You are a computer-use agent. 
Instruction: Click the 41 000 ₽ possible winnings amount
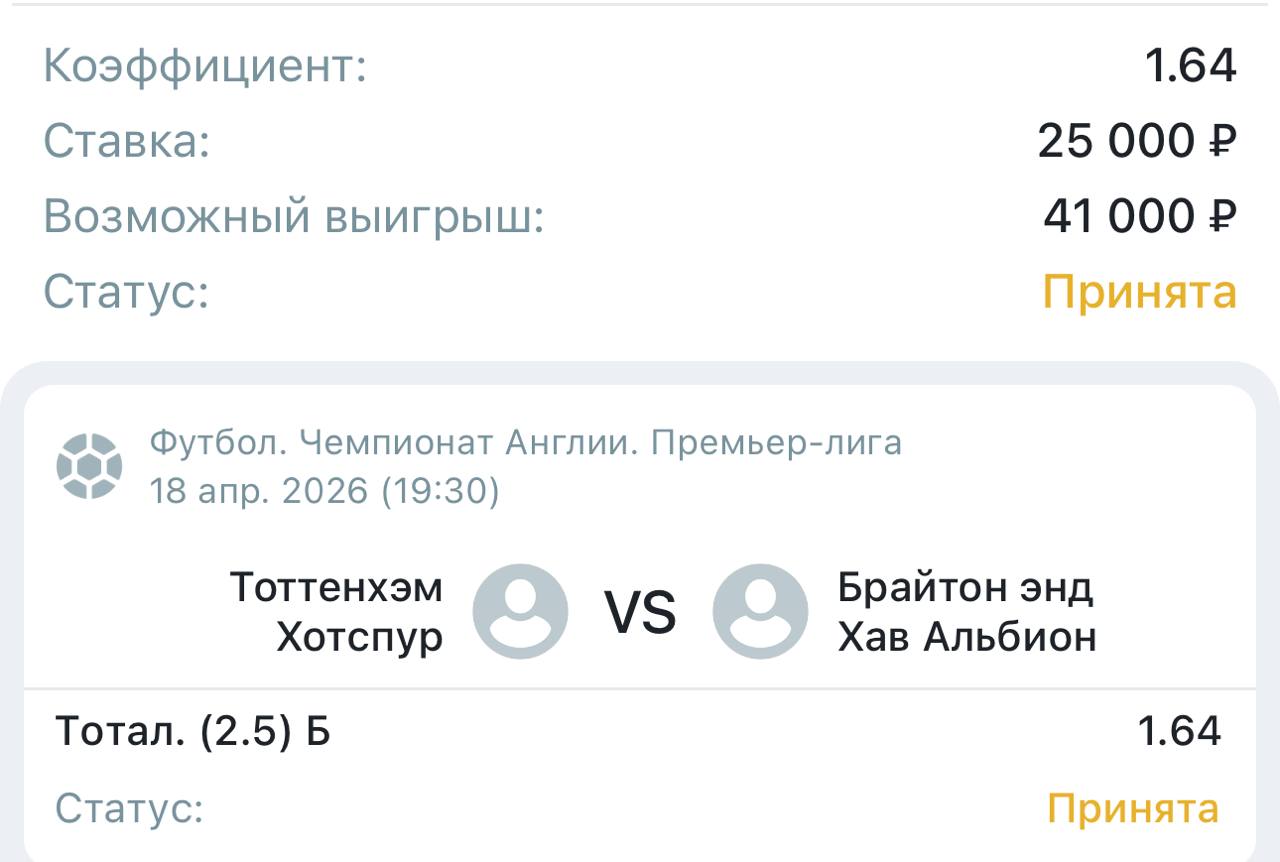coord(1140,216)
